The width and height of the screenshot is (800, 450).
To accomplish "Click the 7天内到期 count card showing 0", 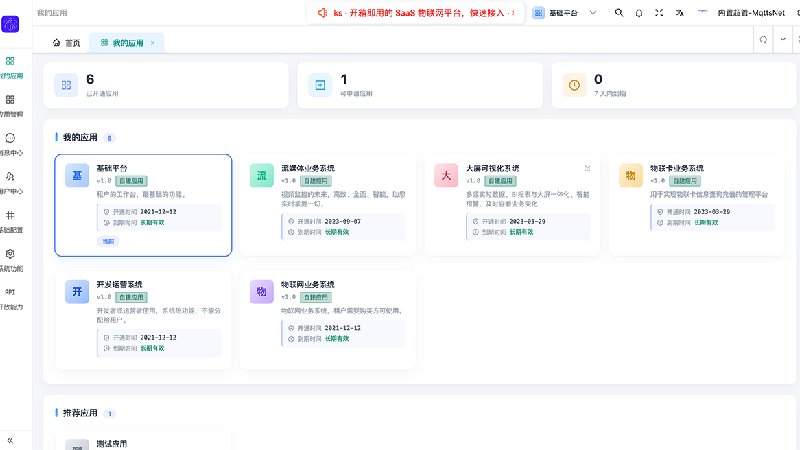I will (674, 85).
